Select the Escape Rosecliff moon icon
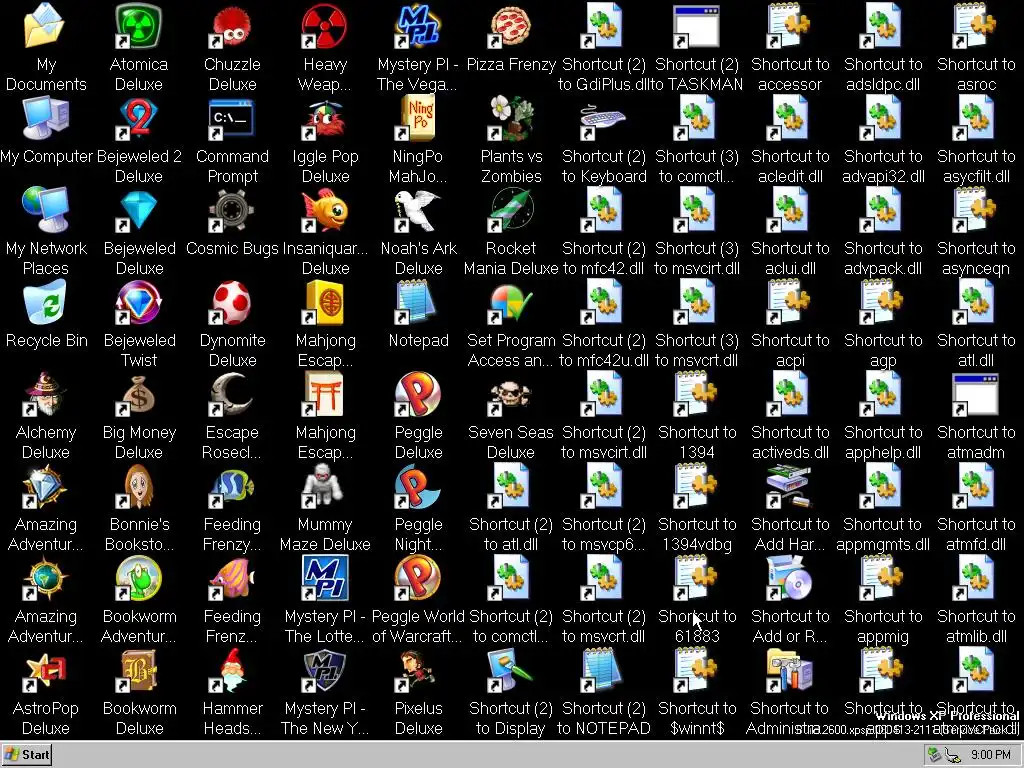 232,394
